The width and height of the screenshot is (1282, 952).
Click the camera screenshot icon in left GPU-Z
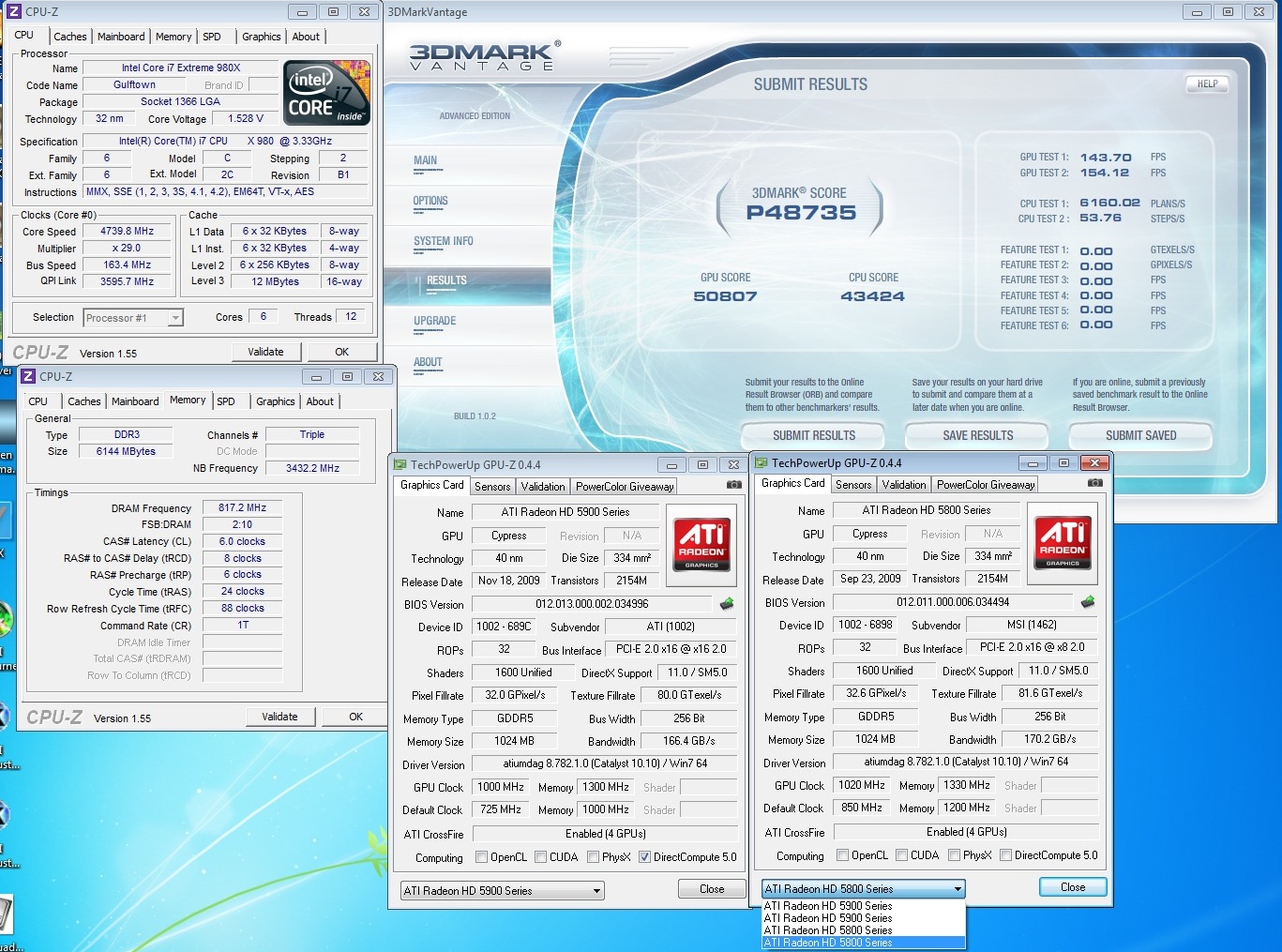click(x=734, y=485)
